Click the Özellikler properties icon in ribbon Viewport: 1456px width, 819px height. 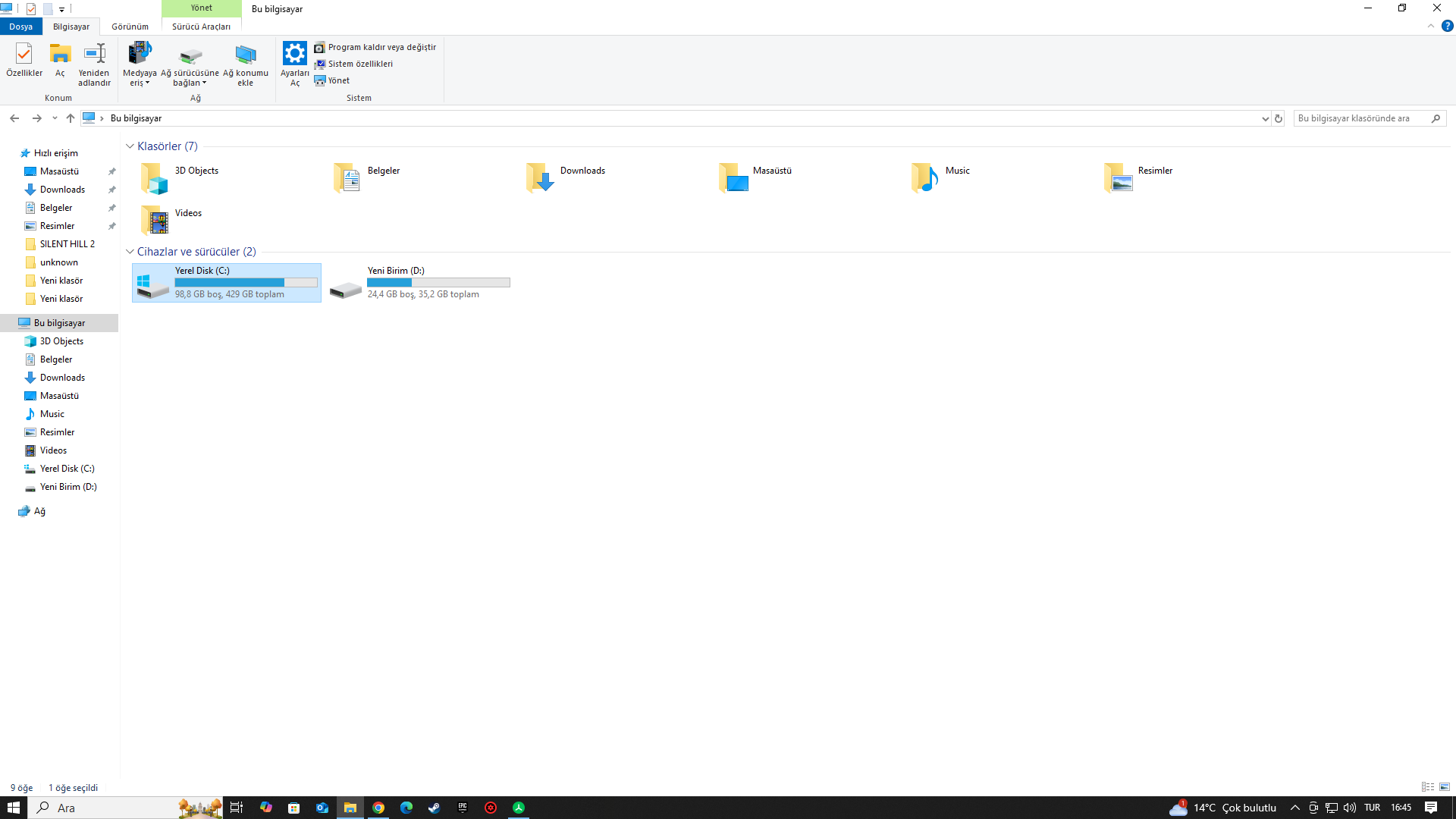[24, 55]
